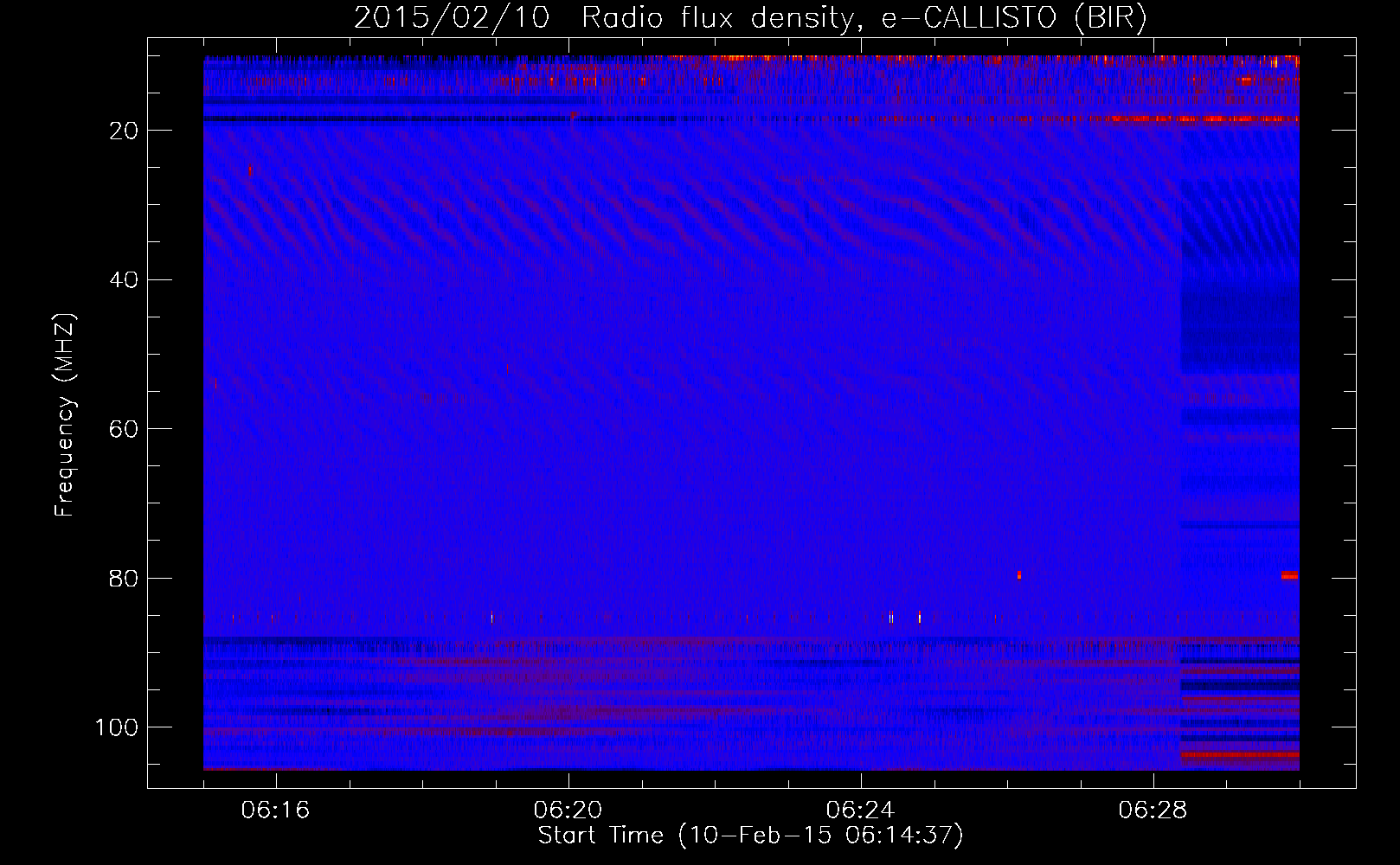Click the 06:24 time tick label
Screen dimensions: 1400x865
(861, 811)
